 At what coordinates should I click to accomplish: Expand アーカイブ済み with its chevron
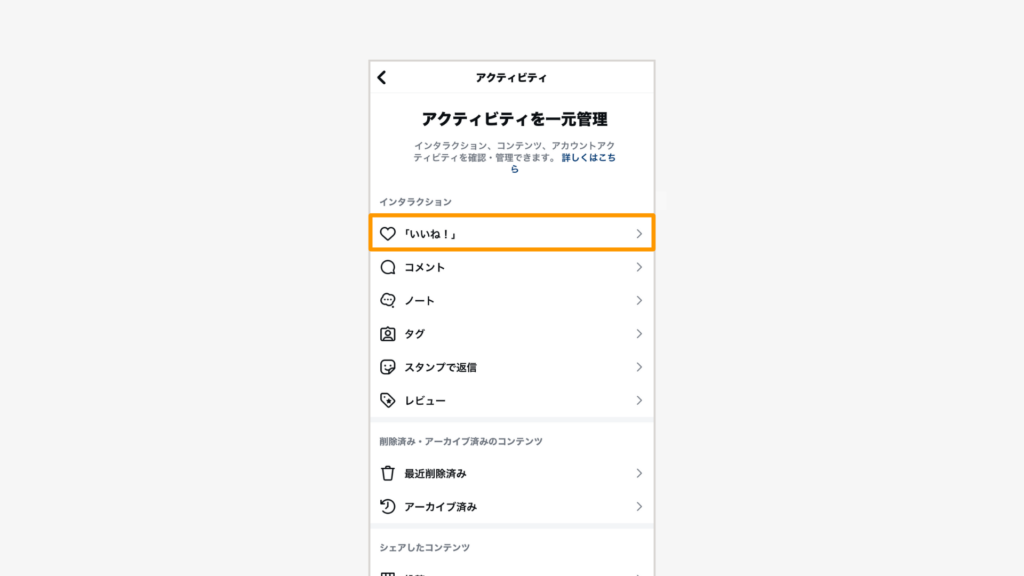[x=640, y=506]
